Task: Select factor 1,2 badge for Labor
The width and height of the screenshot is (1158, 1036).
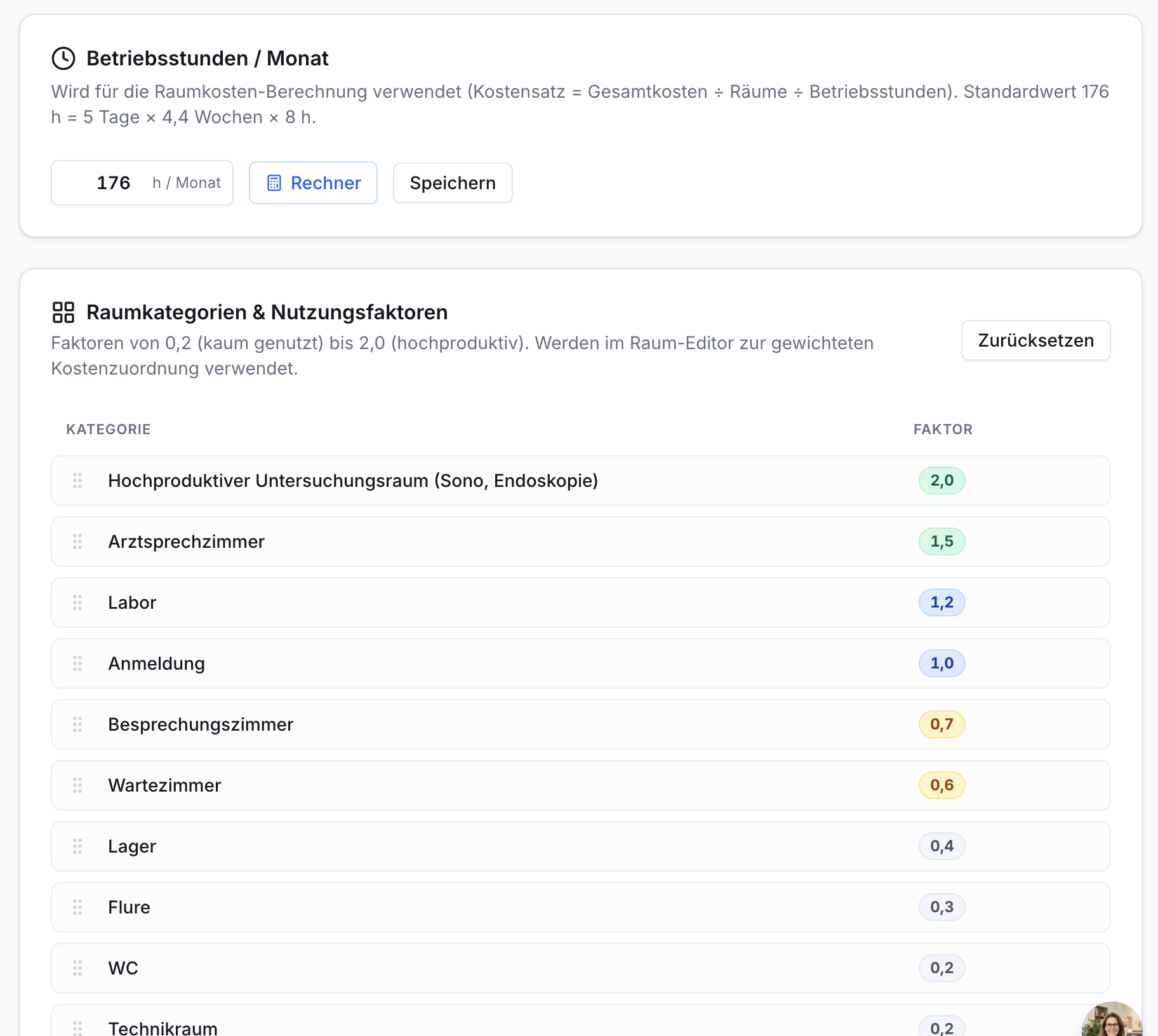Action: tap(942, 602)
